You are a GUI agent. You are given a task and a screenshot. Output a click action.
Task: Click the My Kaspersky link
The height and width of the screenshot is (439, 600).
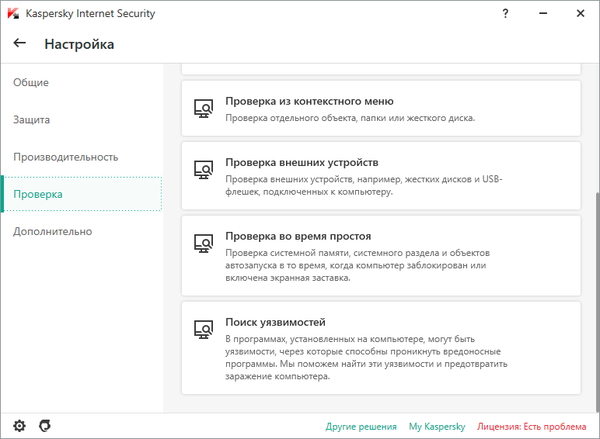(x=435, y=426)
